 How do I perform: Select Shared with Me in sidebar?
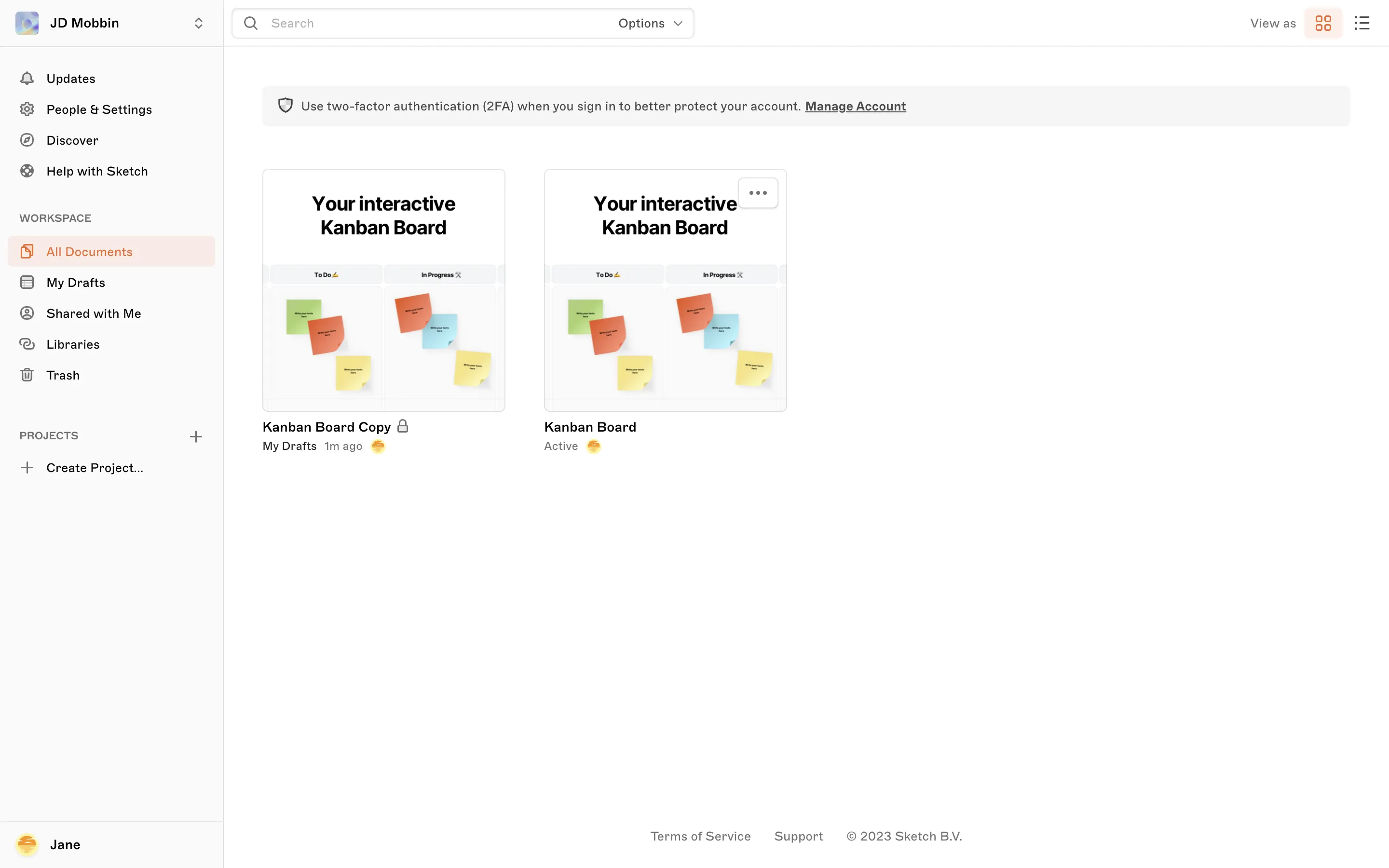coord(94,313)
